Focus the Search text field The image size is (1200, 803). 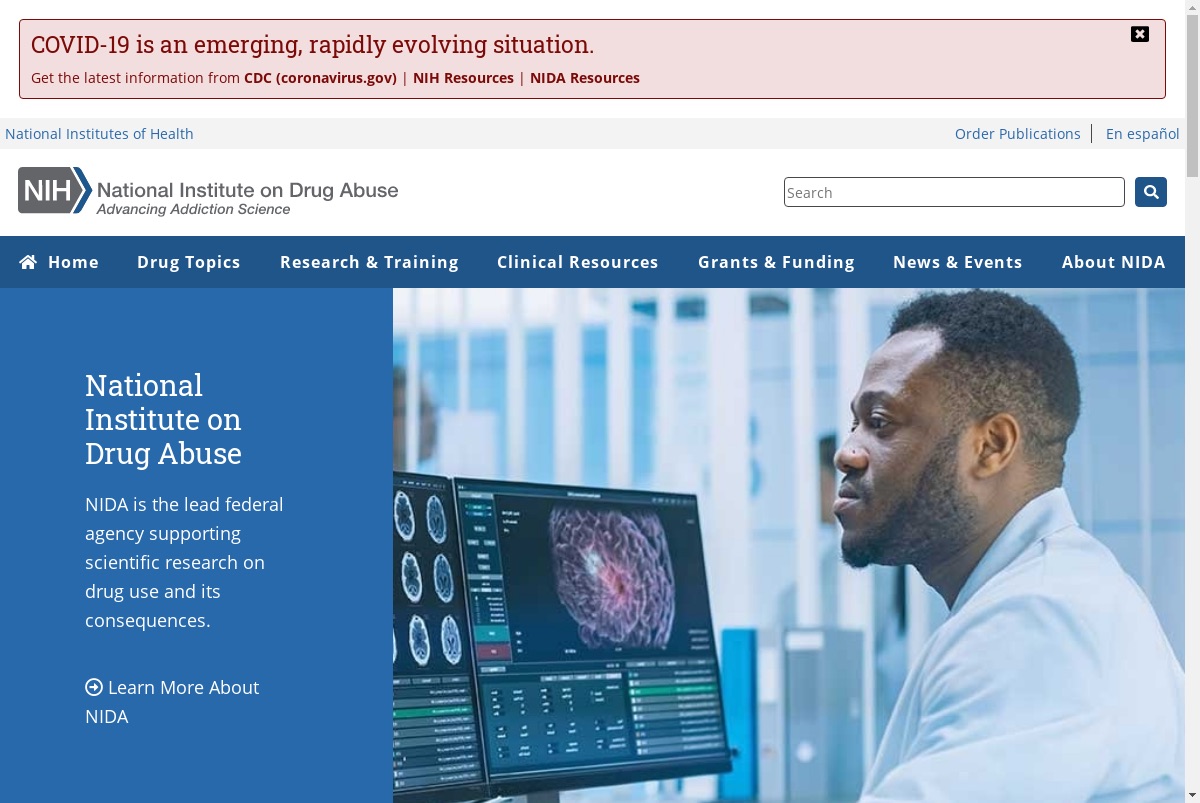pos(954,192)
